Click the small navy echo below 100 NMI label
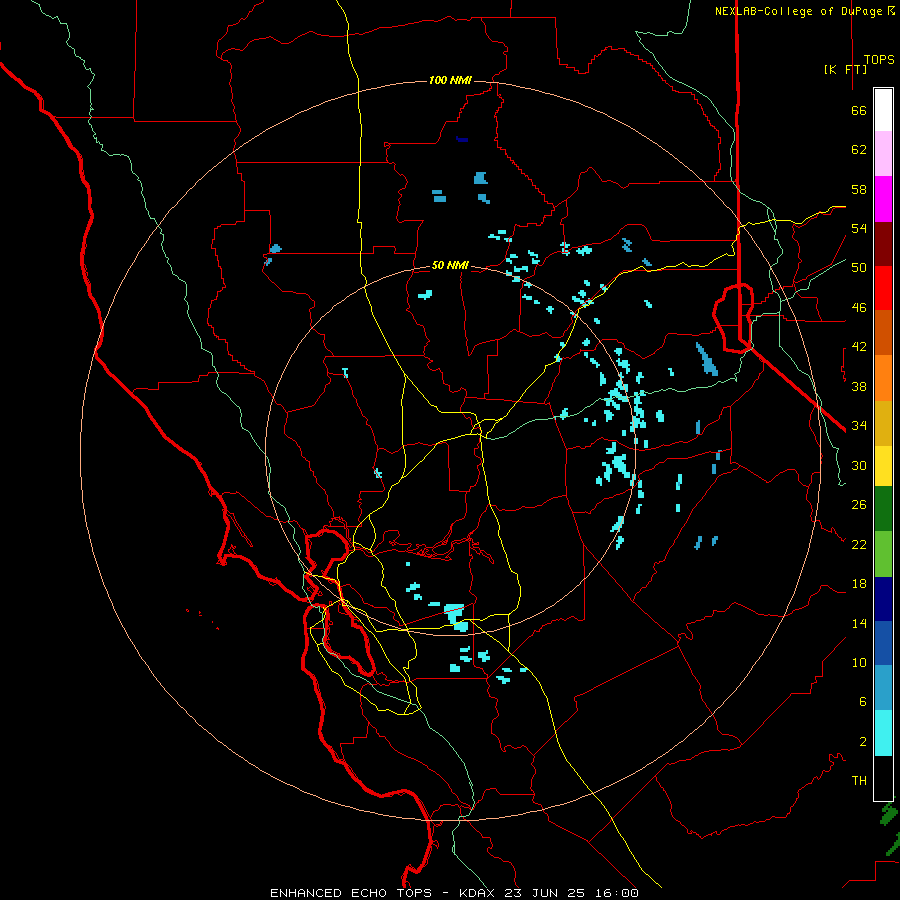The height and width of the screenshot is (900, 900). click(x=462, y=139)
